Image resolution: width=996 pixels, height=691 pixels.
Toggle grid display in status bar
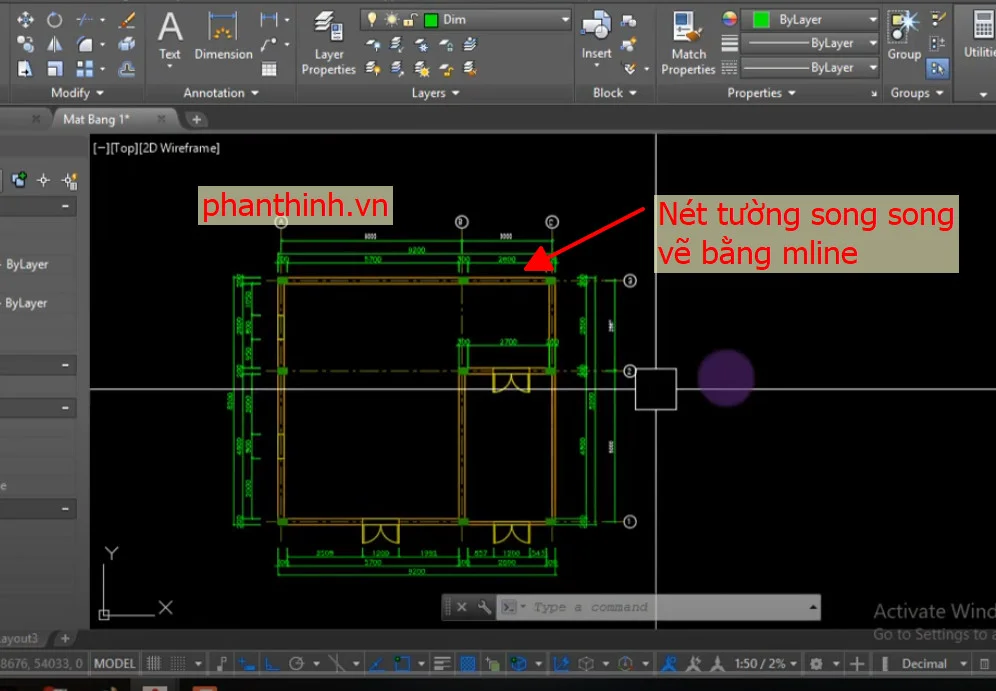pyautogui.click(x=154, y=664)
